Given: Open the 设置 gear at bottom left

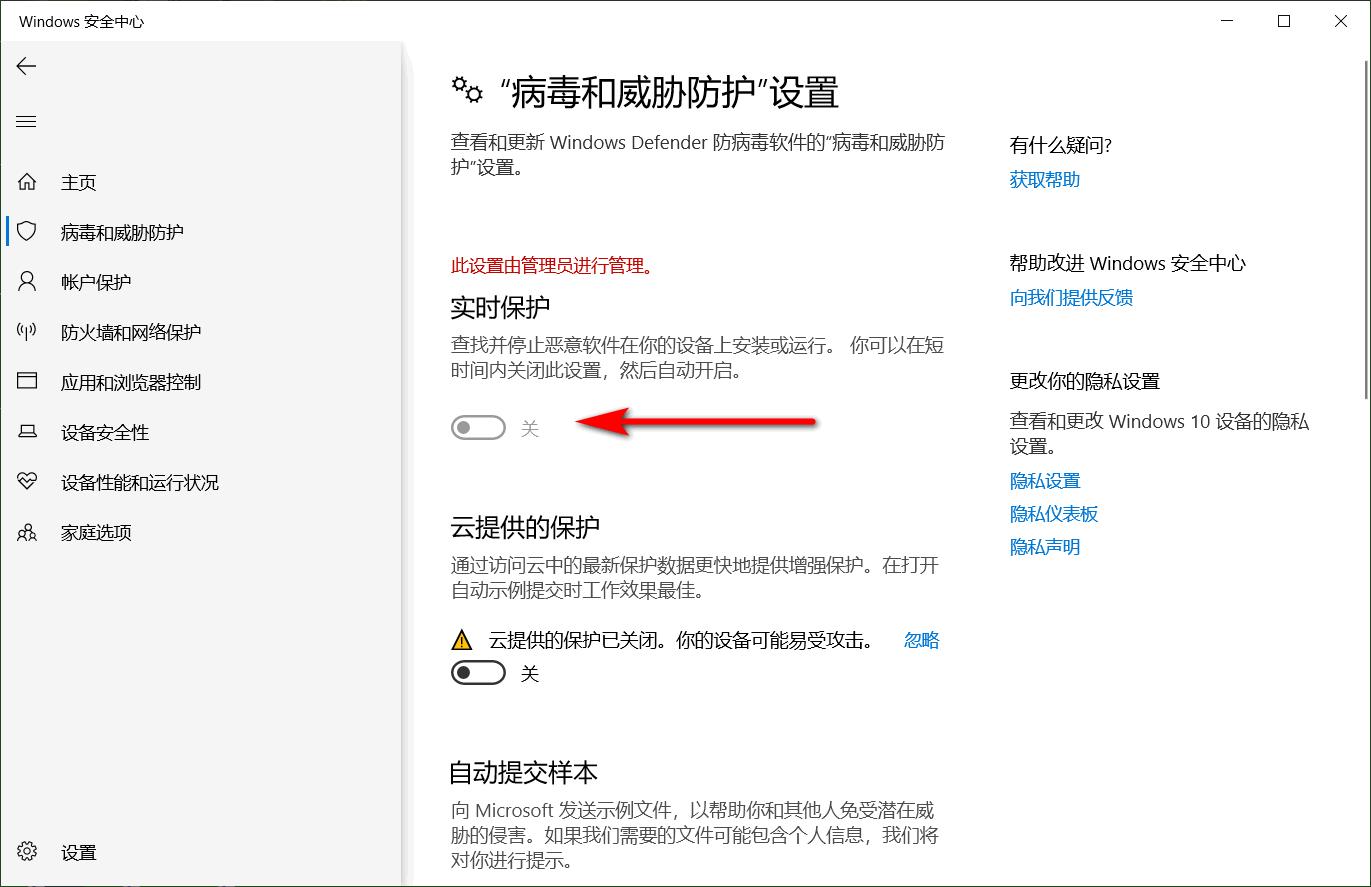Looking at the screenshot, I should click(78, 852).
